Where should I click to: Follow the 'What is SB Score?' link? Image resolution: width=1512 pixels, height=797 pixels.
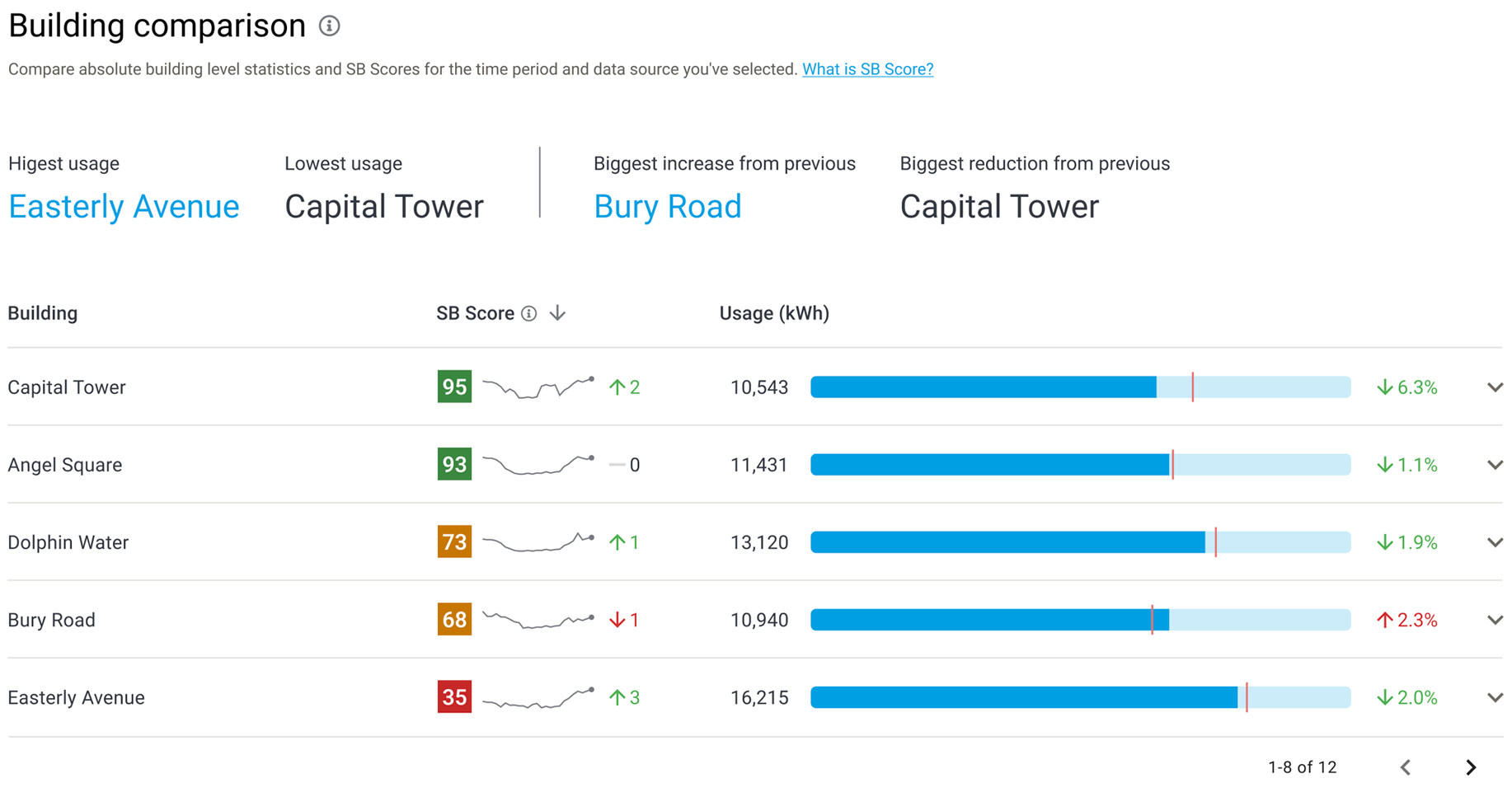(867, 69)
